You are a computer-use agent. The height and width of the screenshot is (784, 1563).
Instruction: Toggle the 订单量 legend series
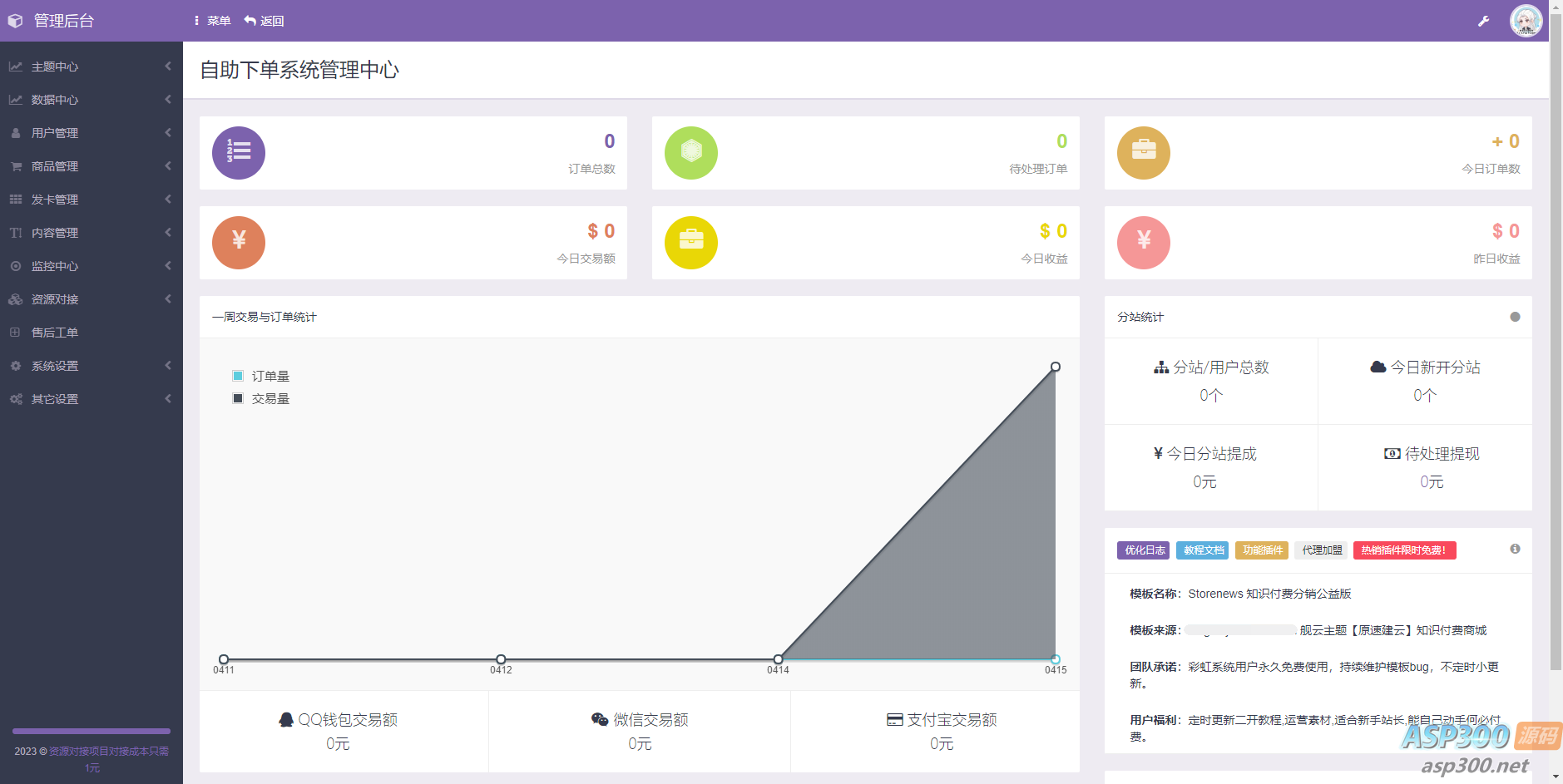261,377
